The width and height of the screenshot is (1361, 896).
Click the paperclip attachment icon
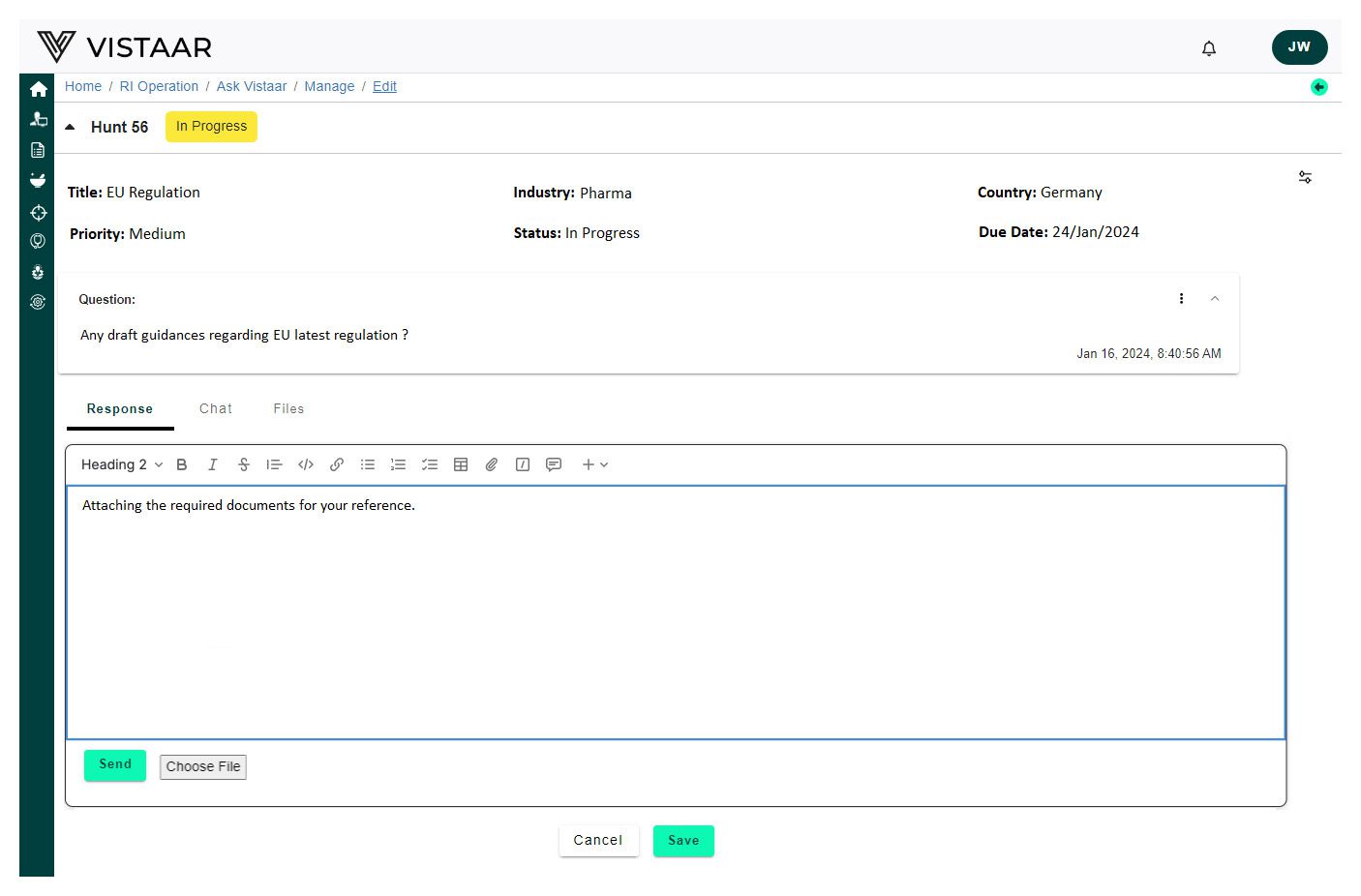492,464
